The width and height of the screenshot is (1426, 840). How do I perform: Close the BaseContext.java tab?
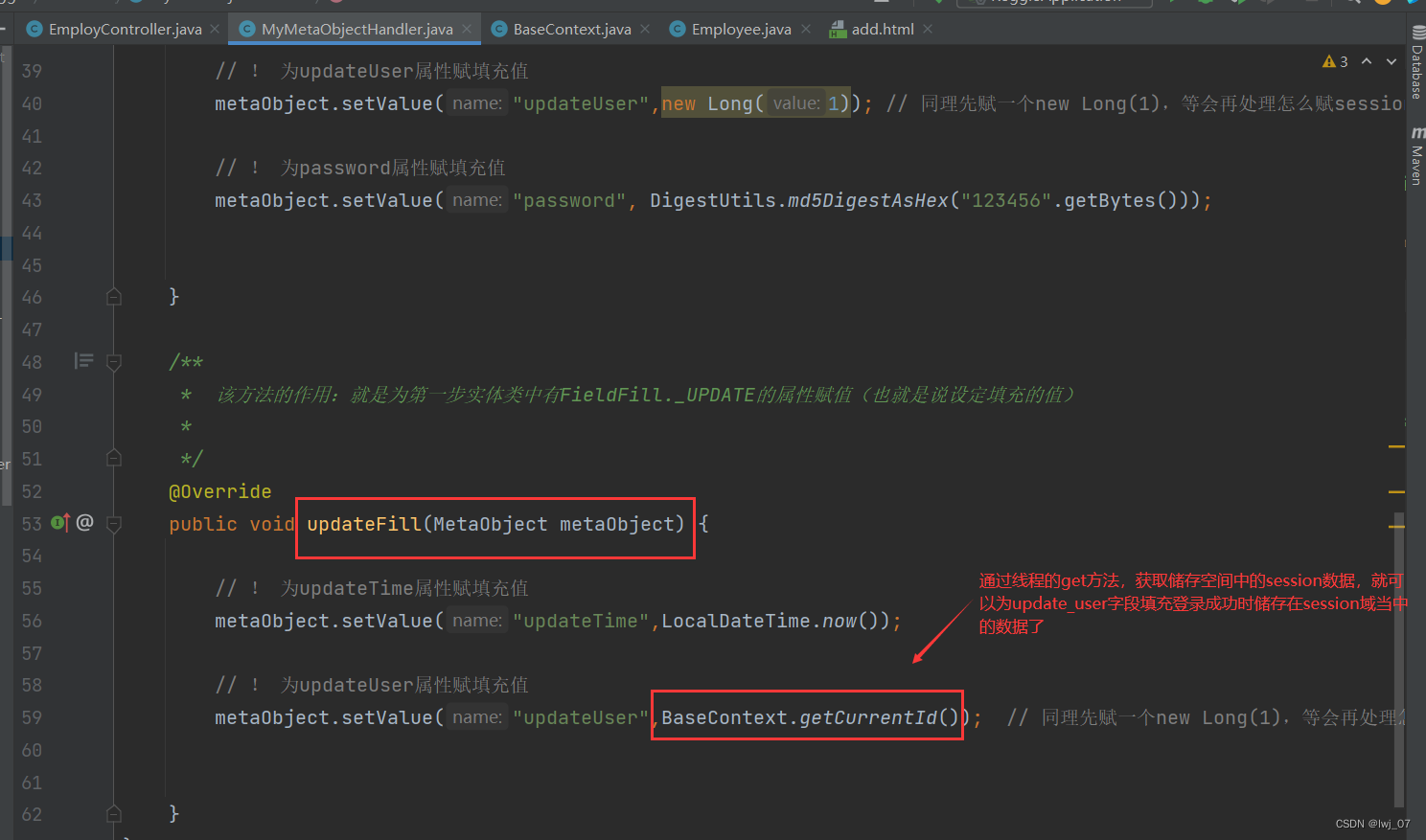[645, 29]
